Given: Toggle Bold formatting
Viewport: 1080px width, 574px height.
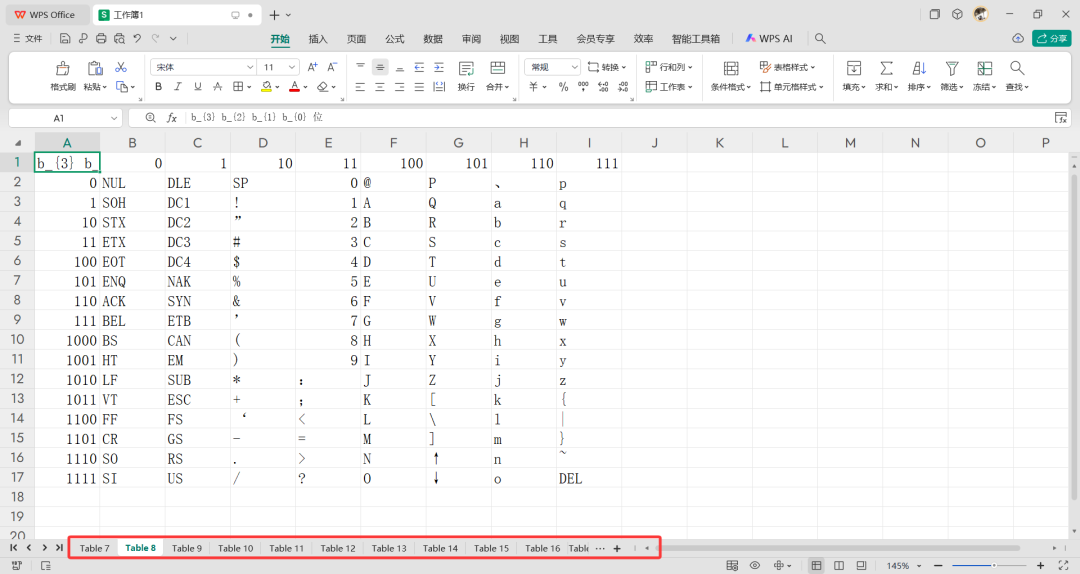Looking at the screenshot, I should coord(158,87).
